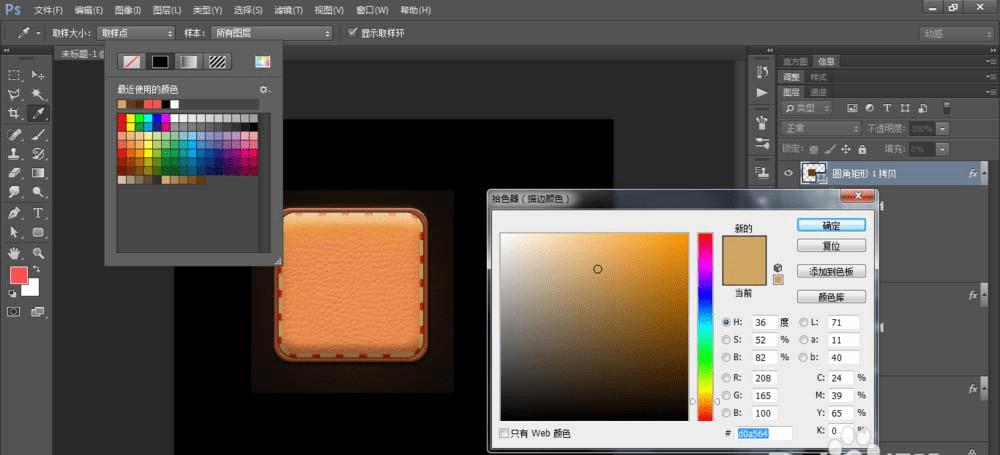Viewport: 1000px width, 455px height.
Task: Select the Path Selection tool
Action: click(13, 232)
